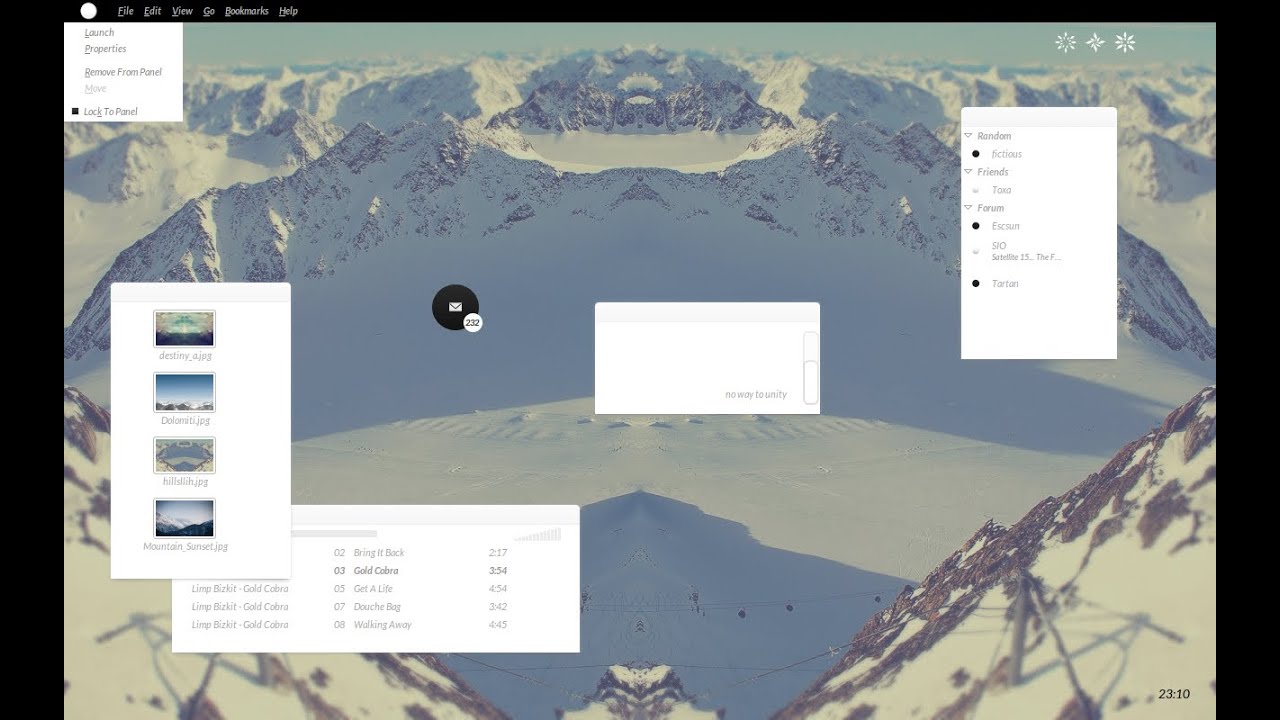1280x720 pixels.
Task: Open the Go menu
Action: click(209, 11)
